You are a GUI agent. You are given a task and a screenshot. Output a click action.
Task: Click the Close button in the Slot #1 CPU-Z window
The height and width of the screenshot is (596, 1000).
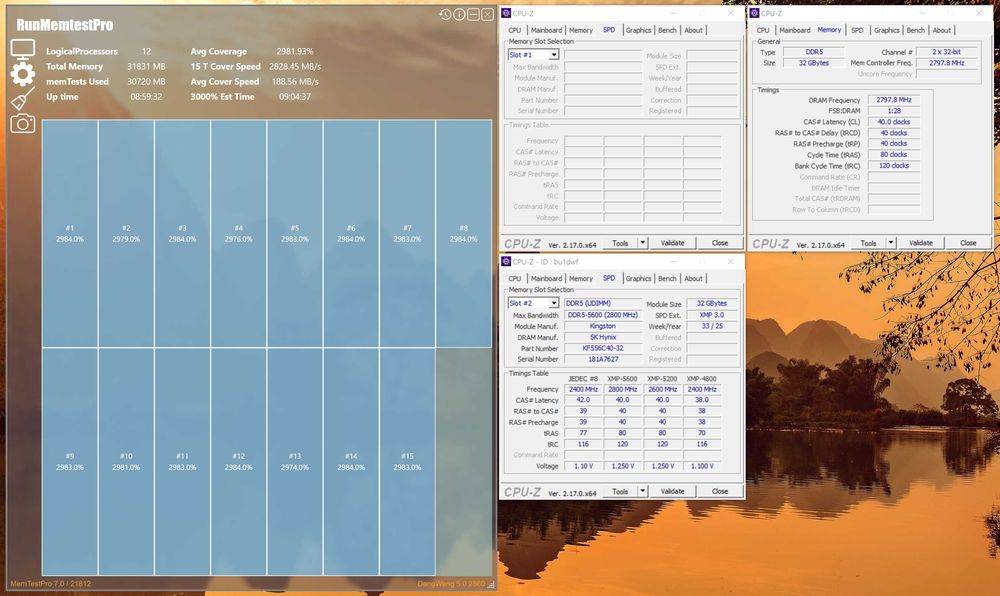(x=720, y=243)
